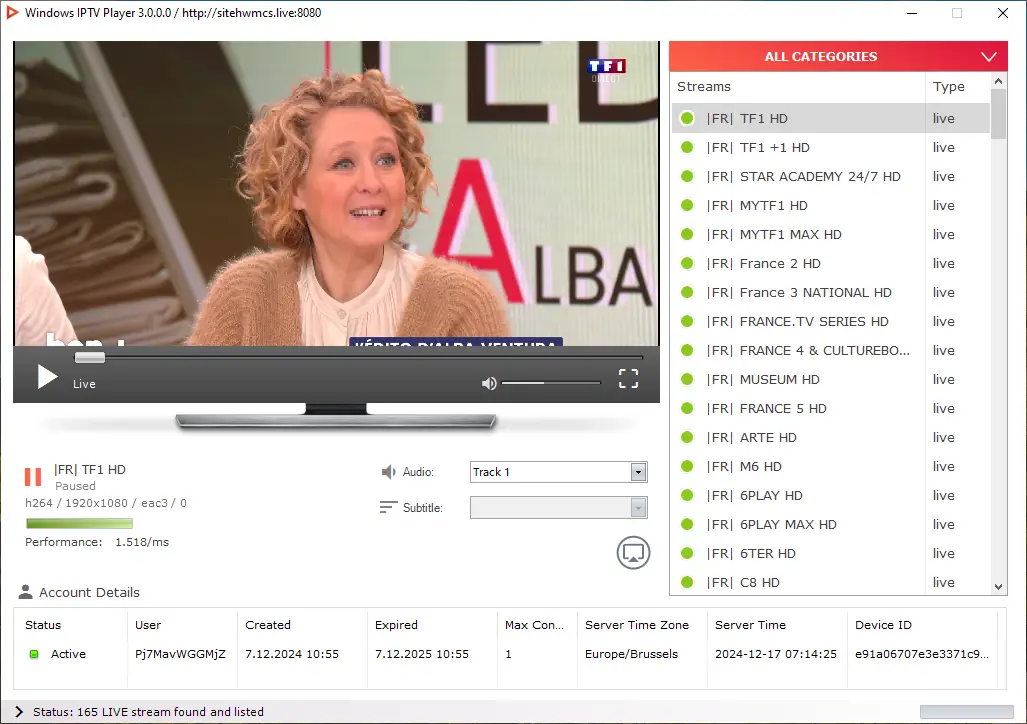Click green dot beside FRANCE 5 HD
The height and width of the screenshot is (724, 1027).
pos(687,408)
